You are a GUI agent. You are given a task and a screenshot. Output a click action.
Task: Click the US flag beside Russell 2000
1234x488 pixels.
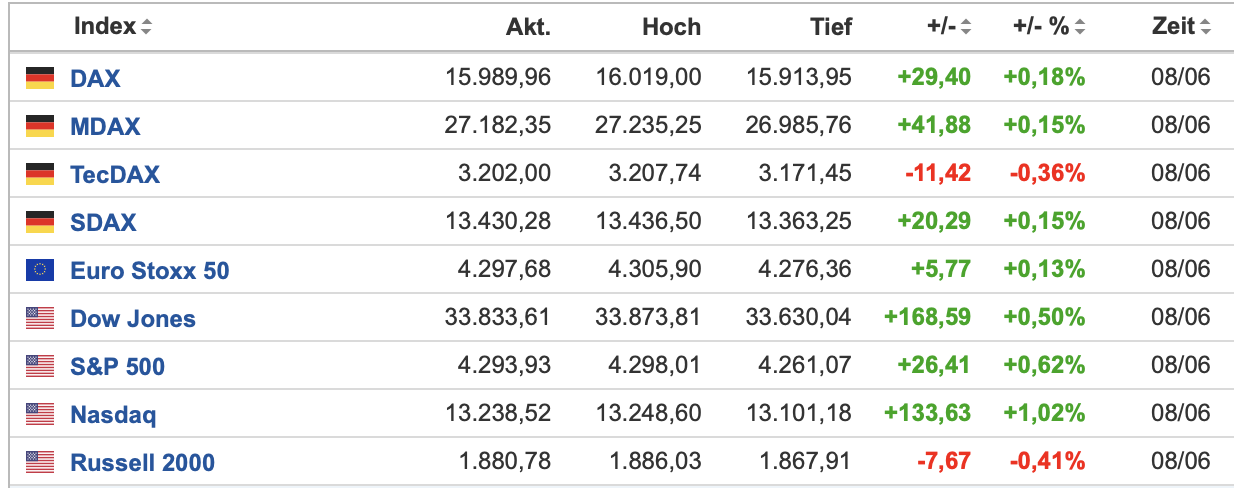pos(40,462)
